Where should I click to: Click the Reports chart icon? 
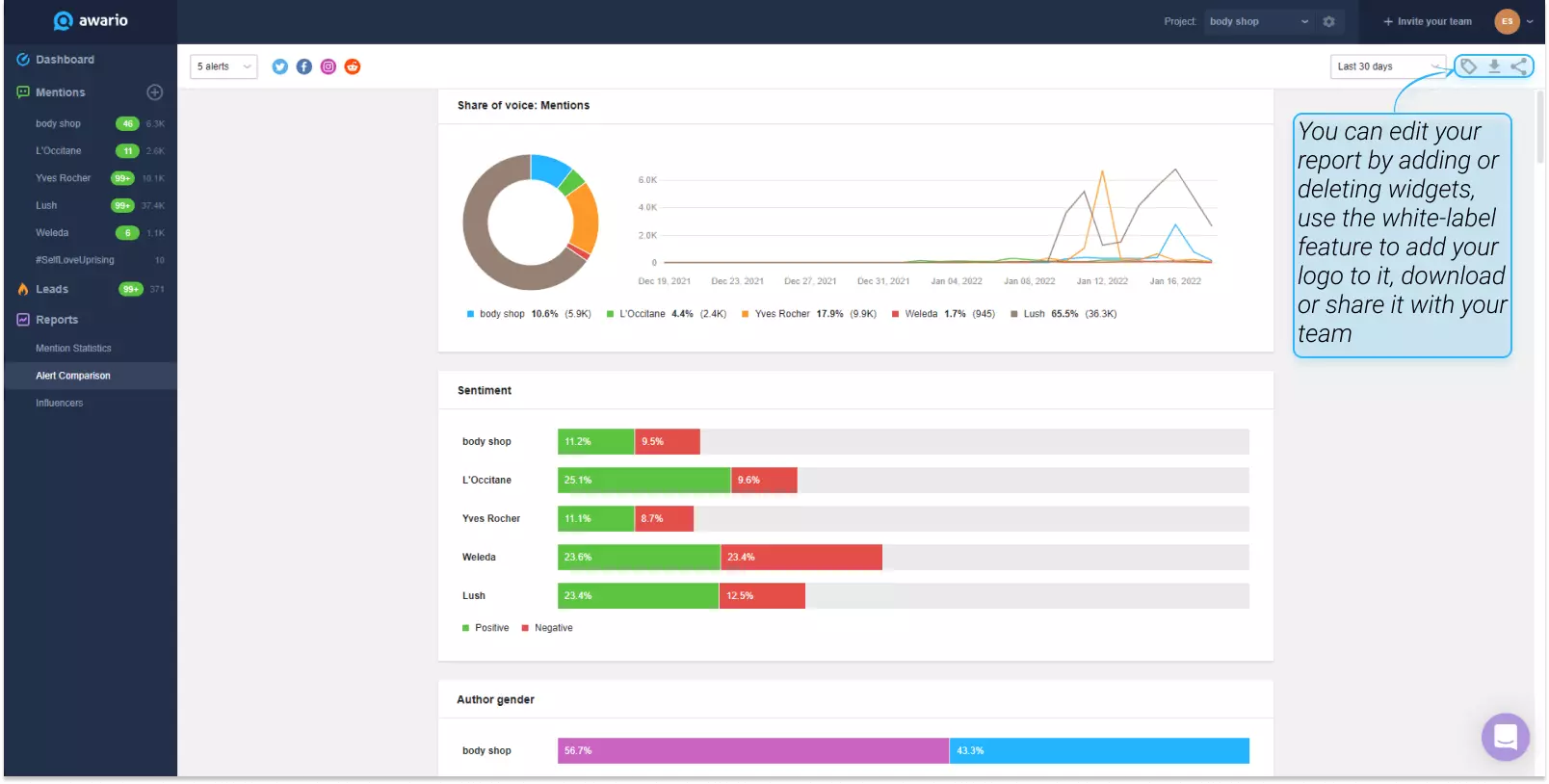coord(23,320)
